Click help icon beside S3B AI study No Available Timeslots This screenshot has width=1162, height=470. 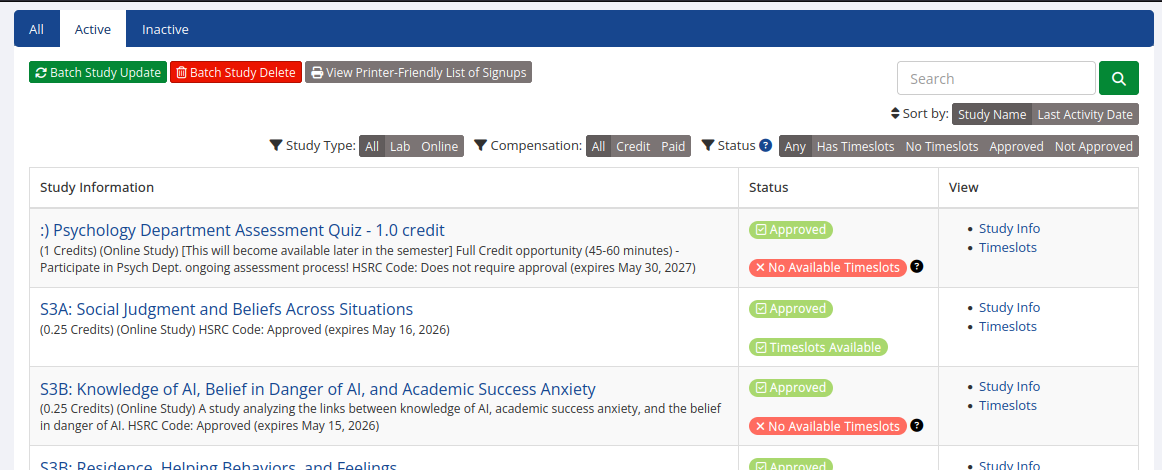(x=917, y=426)
